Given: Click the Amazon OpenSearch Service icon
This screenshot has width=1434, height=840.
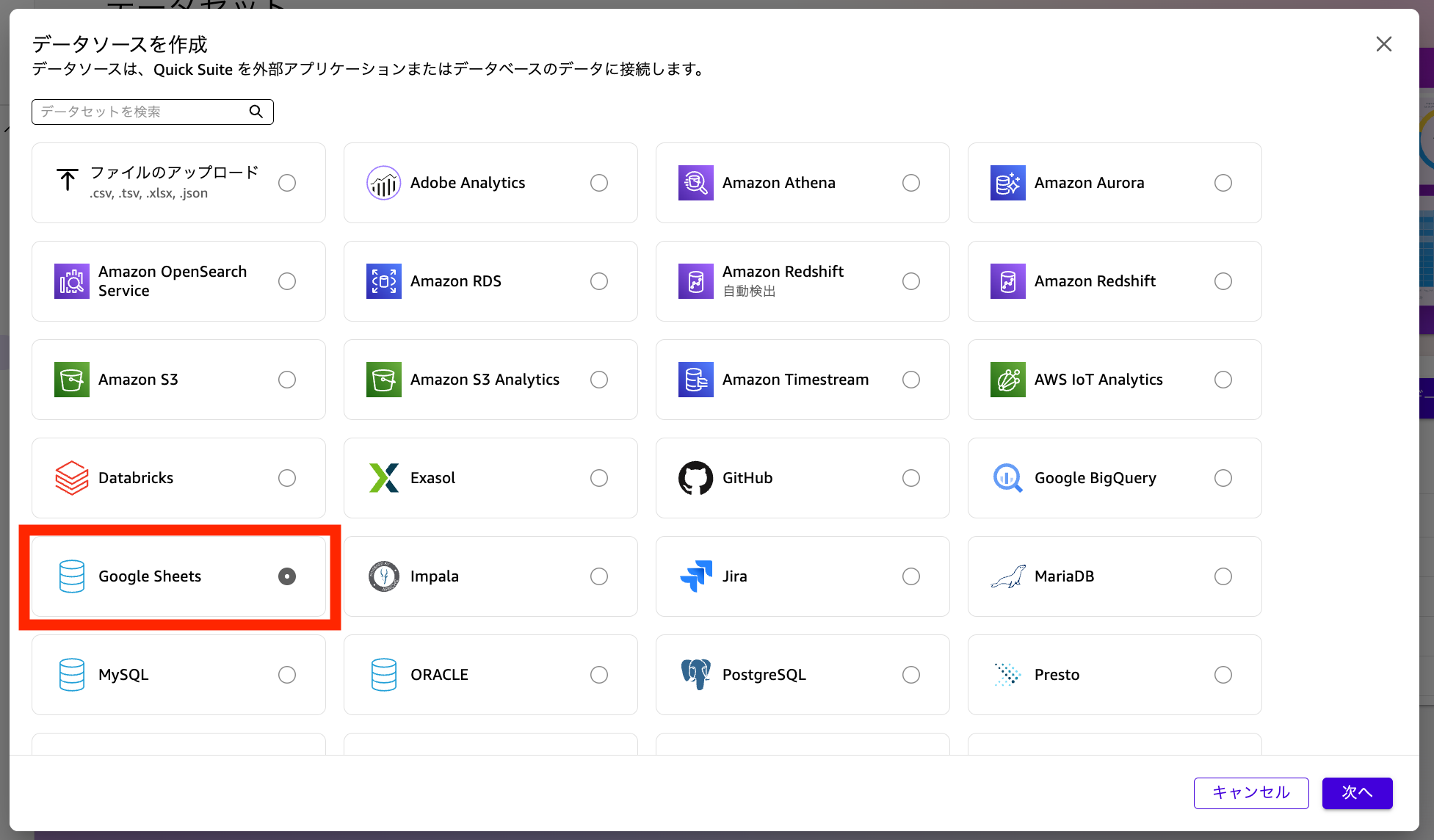Looking at the screenshot, I should coord(71,281).
